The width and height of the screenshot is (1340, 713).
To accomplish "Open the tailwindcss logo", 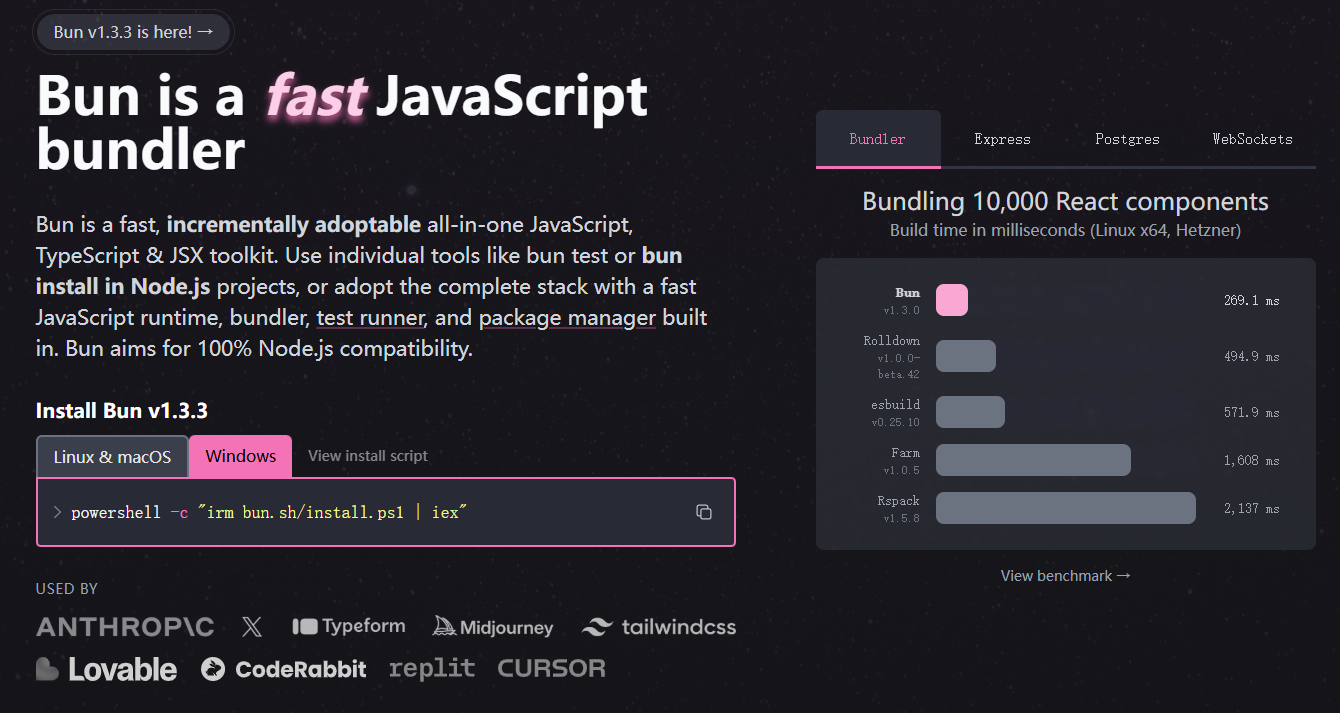I will pyautogui.click(x=659, y=627).
